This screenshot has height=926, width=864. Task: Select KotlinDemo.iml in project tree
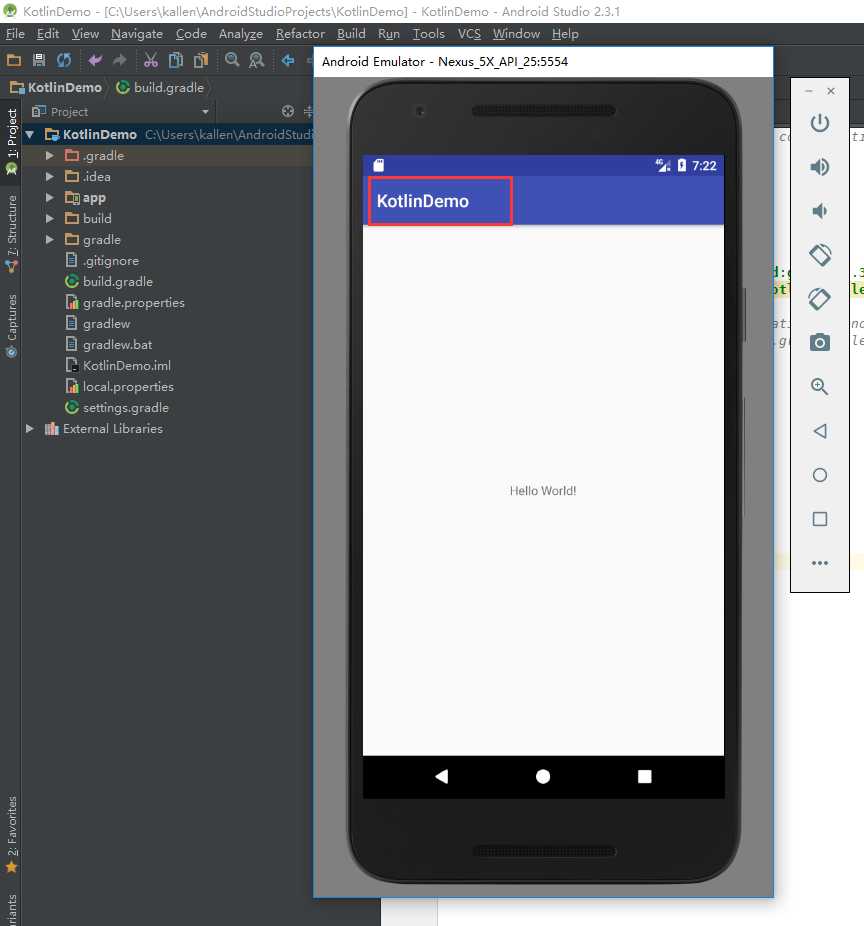[x=126, y=366]
